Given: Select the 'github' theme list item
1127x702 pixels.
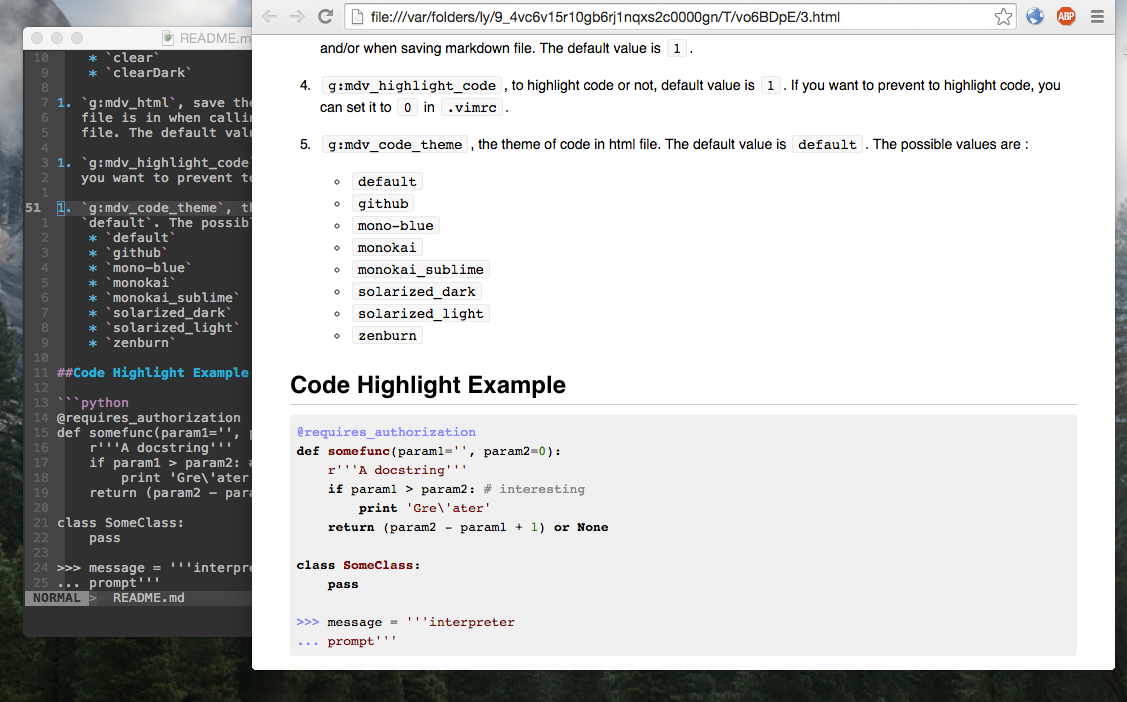Looking at the screenshot, I should click(x=383, y=204).
